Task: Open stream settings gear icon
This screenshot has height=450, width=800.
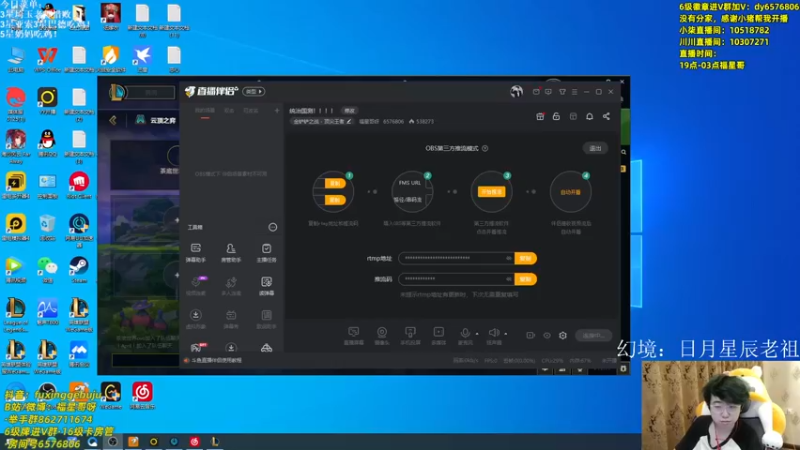Action: pyautogui.click(x=563, y=335)
